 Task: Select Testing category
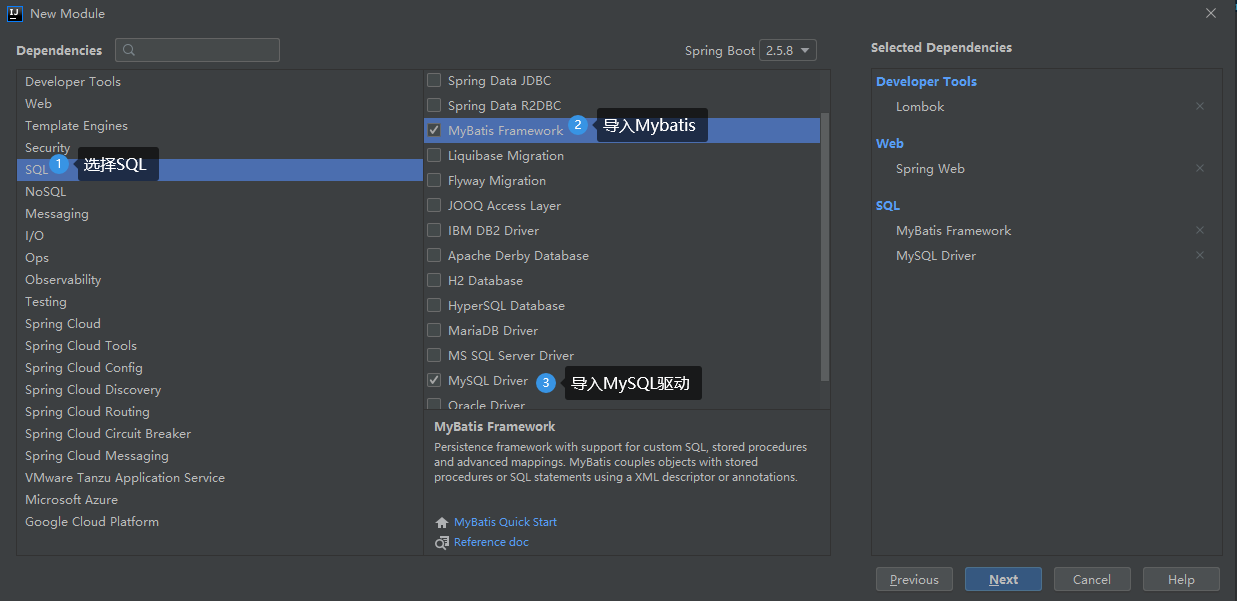point(220,302)
